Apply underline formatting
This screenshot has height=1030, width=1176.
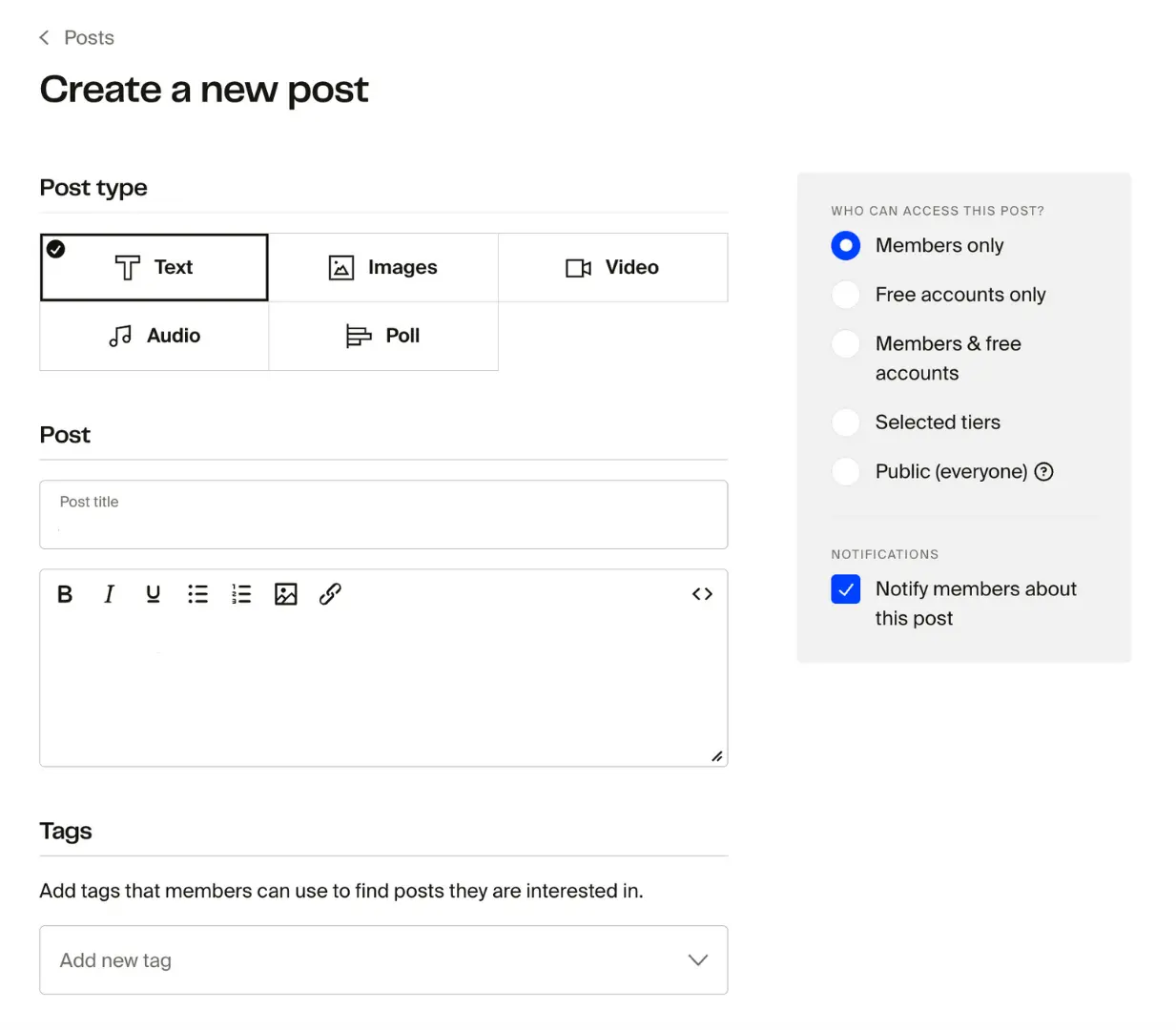153,593
